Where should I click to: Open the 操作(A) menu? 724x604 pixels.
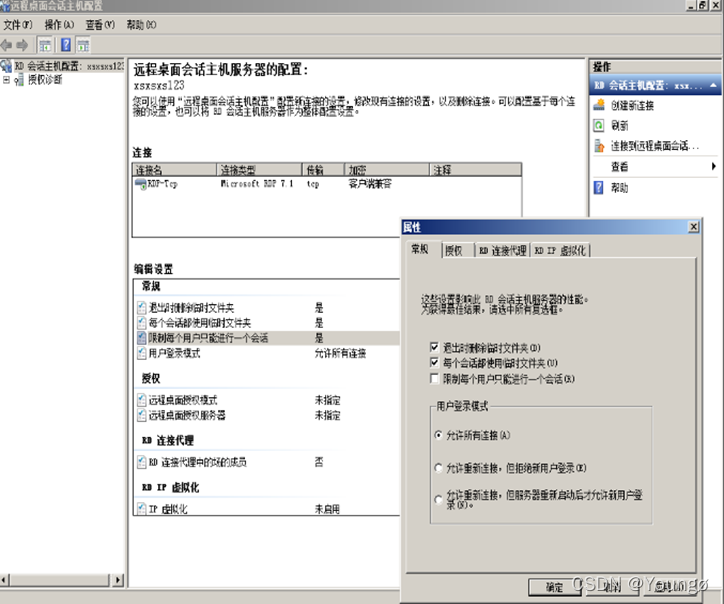click(x=59, y=25)
